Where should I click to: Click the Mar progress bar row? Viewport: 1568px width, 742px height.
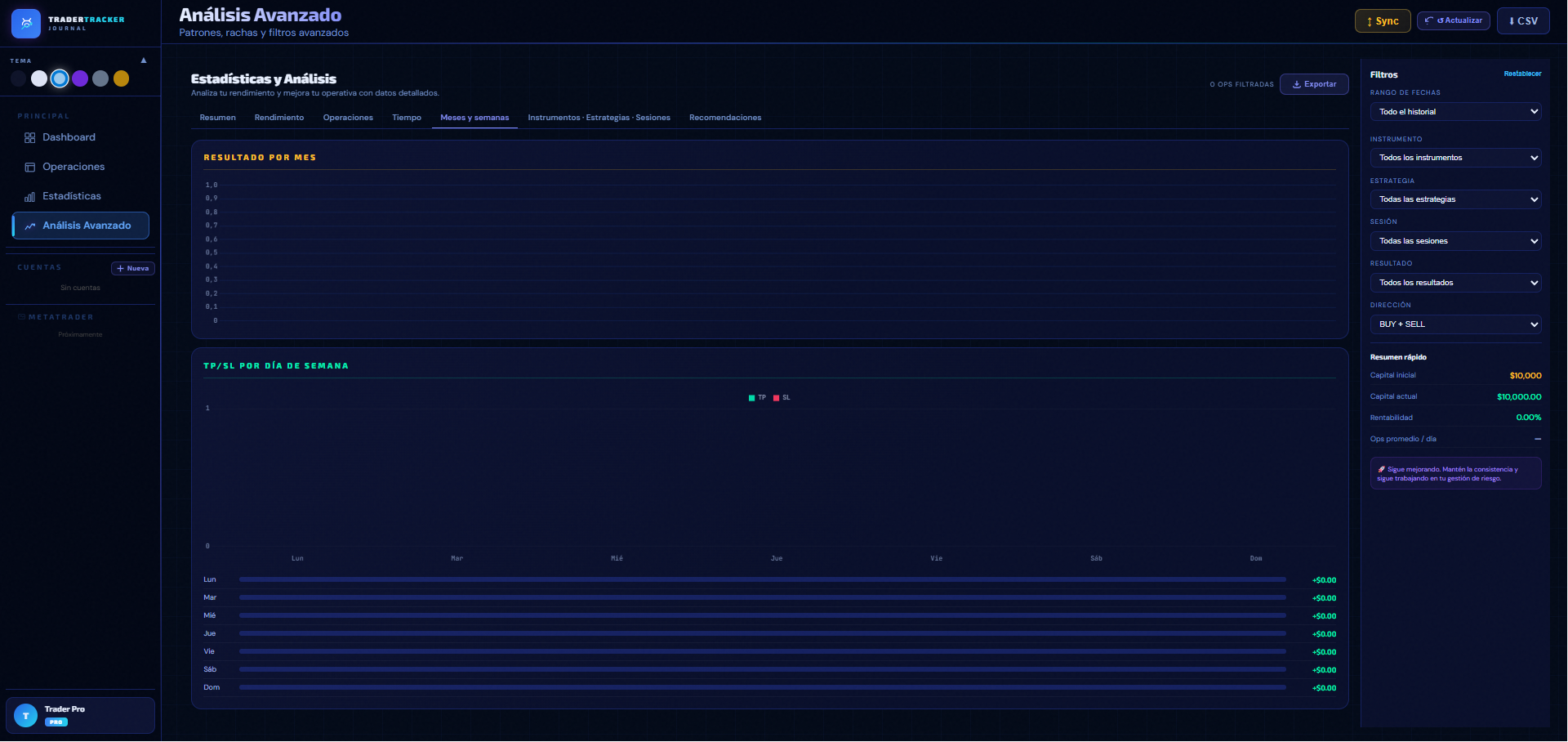[x=763, y=597]
